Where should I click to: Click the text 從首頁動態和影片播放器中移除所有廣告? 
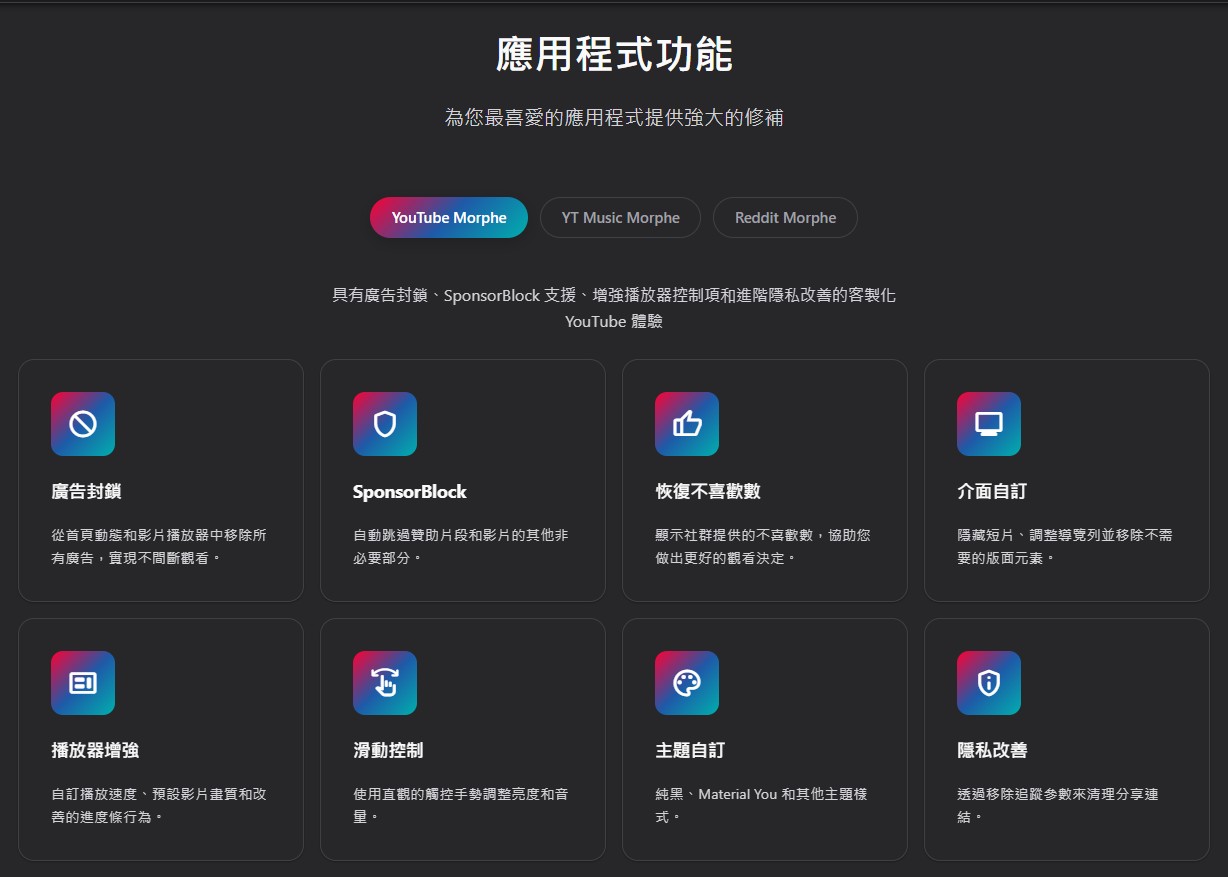[159, 546]
